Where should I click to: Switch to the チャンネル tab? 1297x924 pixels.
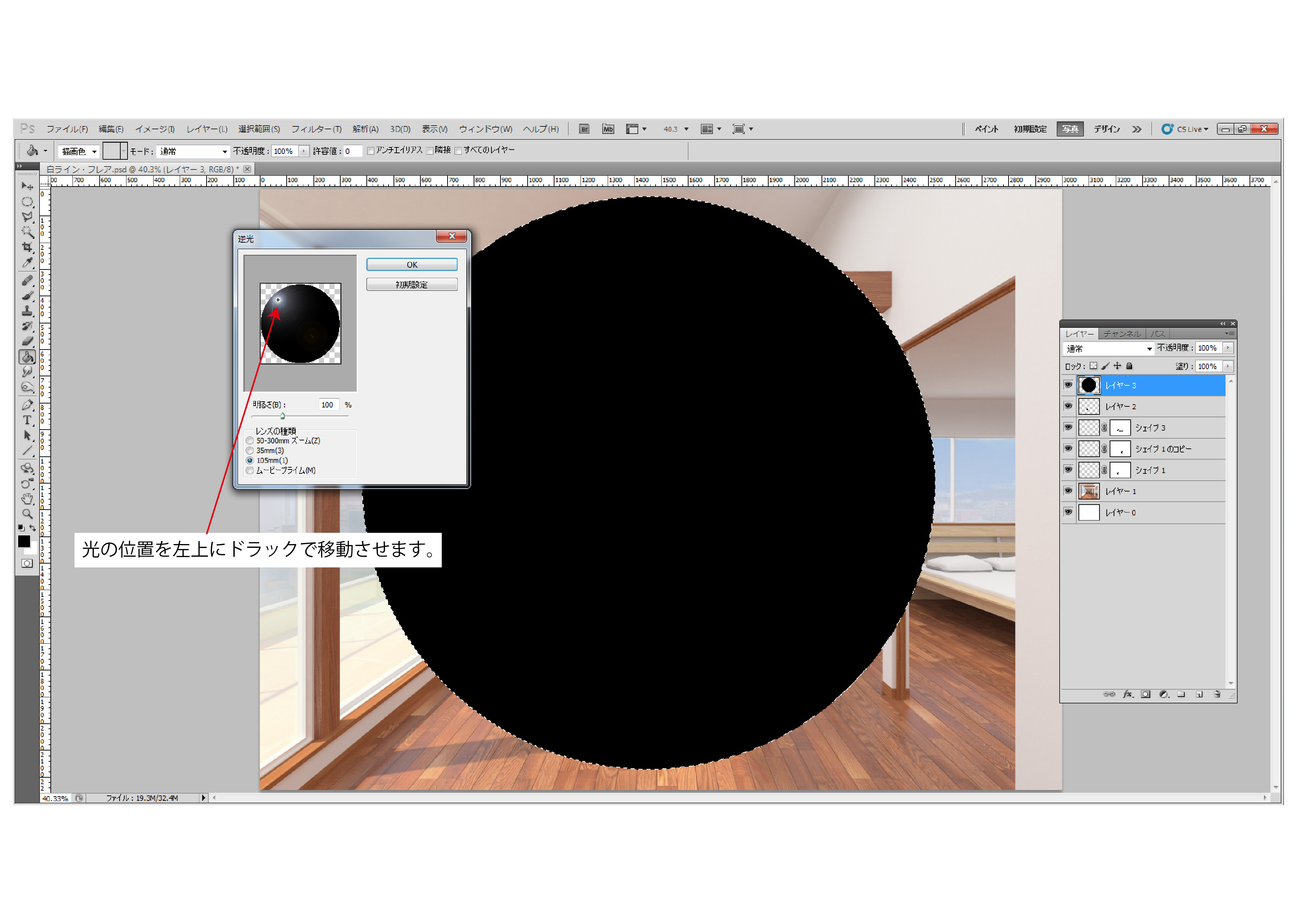tap(1122, 334)
